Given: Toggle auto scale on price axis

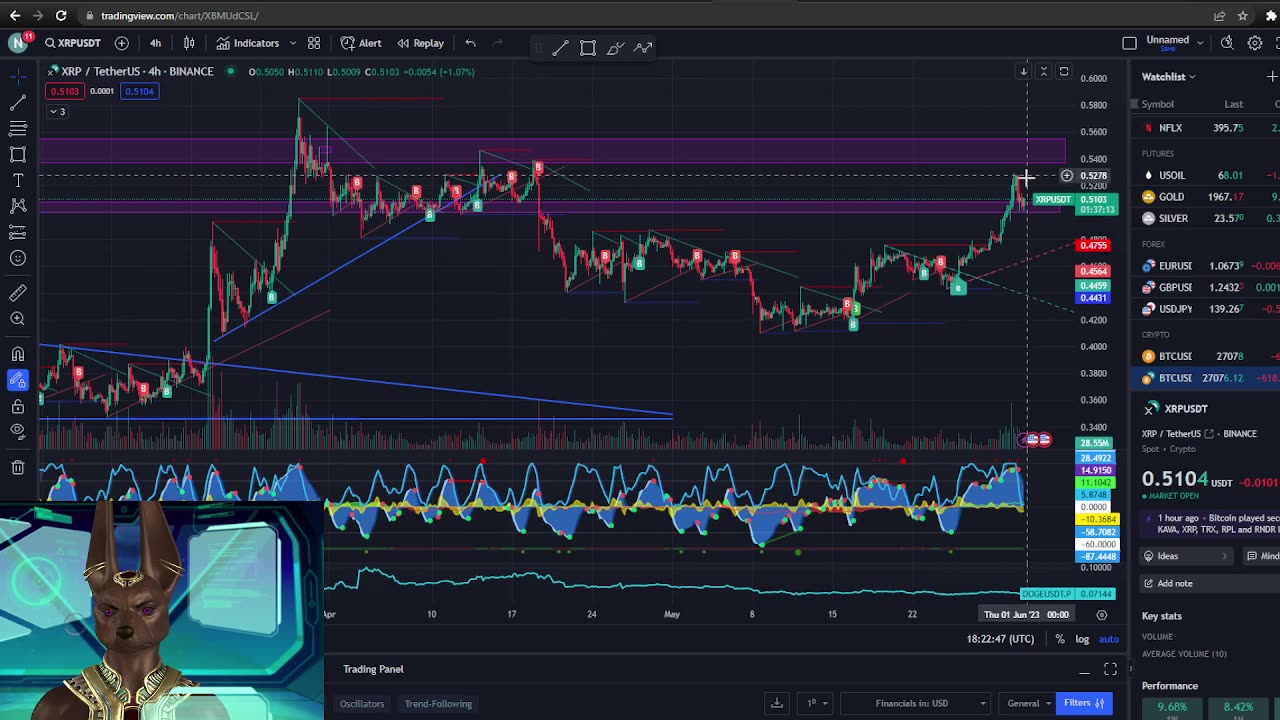Looking at the screenshot, I should [x=1108, y=639].
